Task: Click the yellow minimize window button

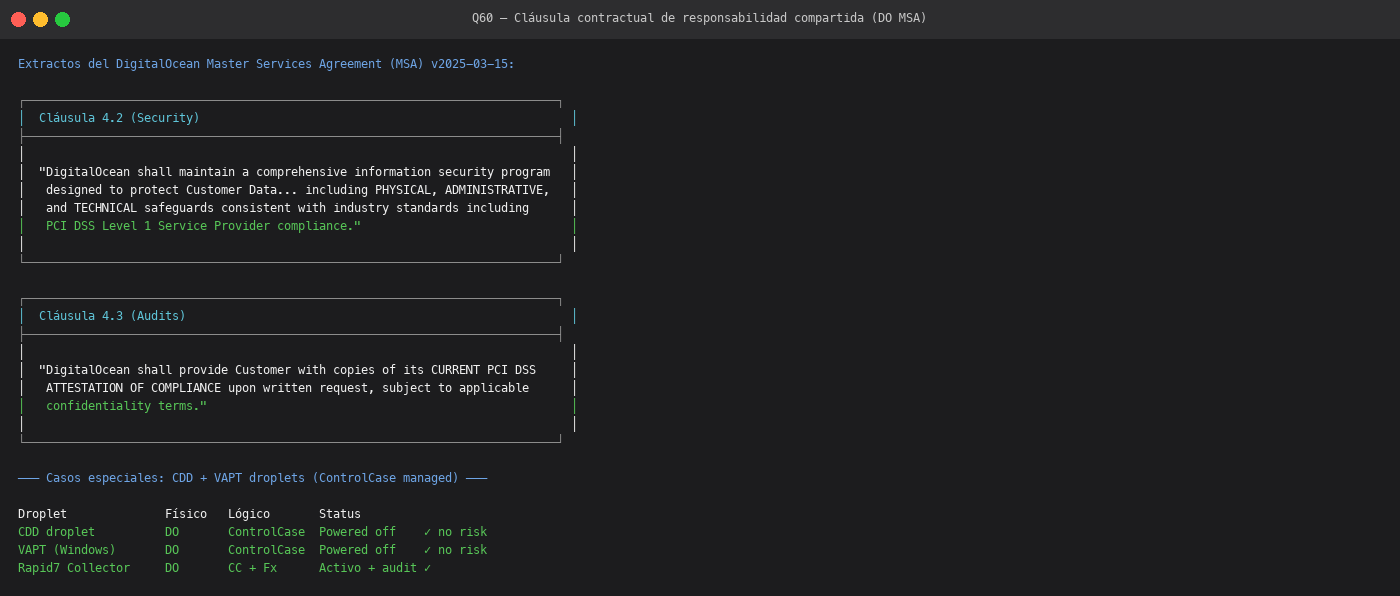Action: pyautogui.click(x=40, y=19)
